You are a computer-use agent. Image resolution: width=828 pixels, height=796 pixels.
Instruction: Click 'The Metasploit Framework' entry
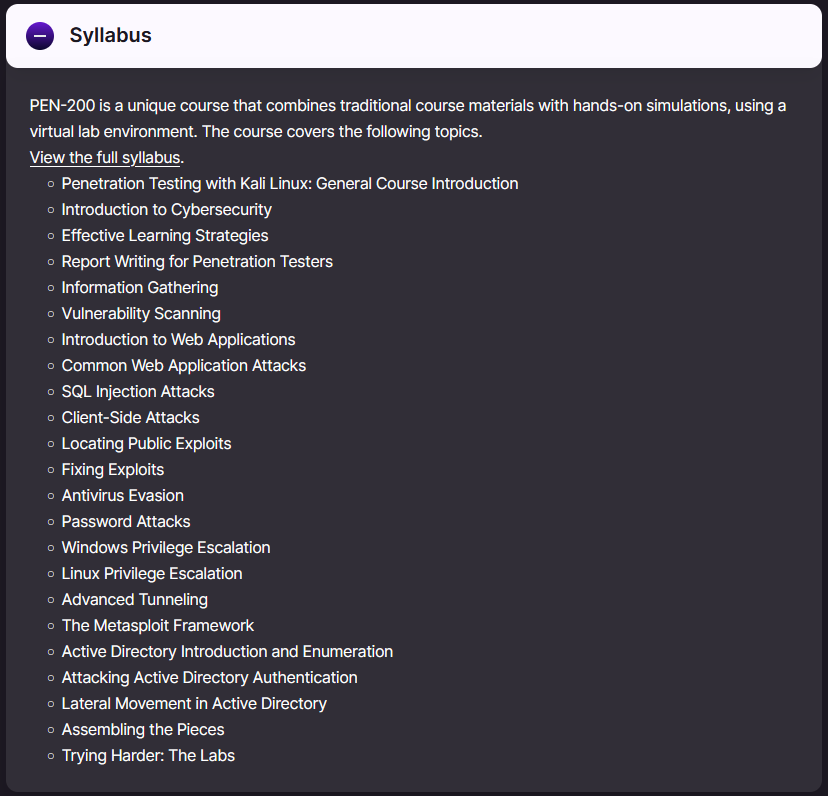[x=158, y=626]
